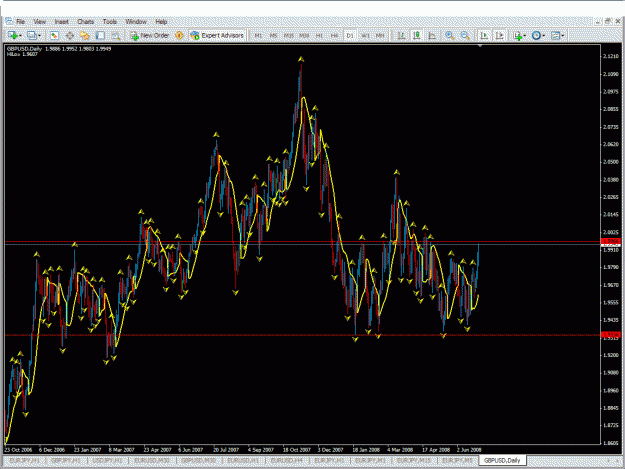Click the application icon left of File
Screen dimensions: 625x469
[x=8, y=22]
